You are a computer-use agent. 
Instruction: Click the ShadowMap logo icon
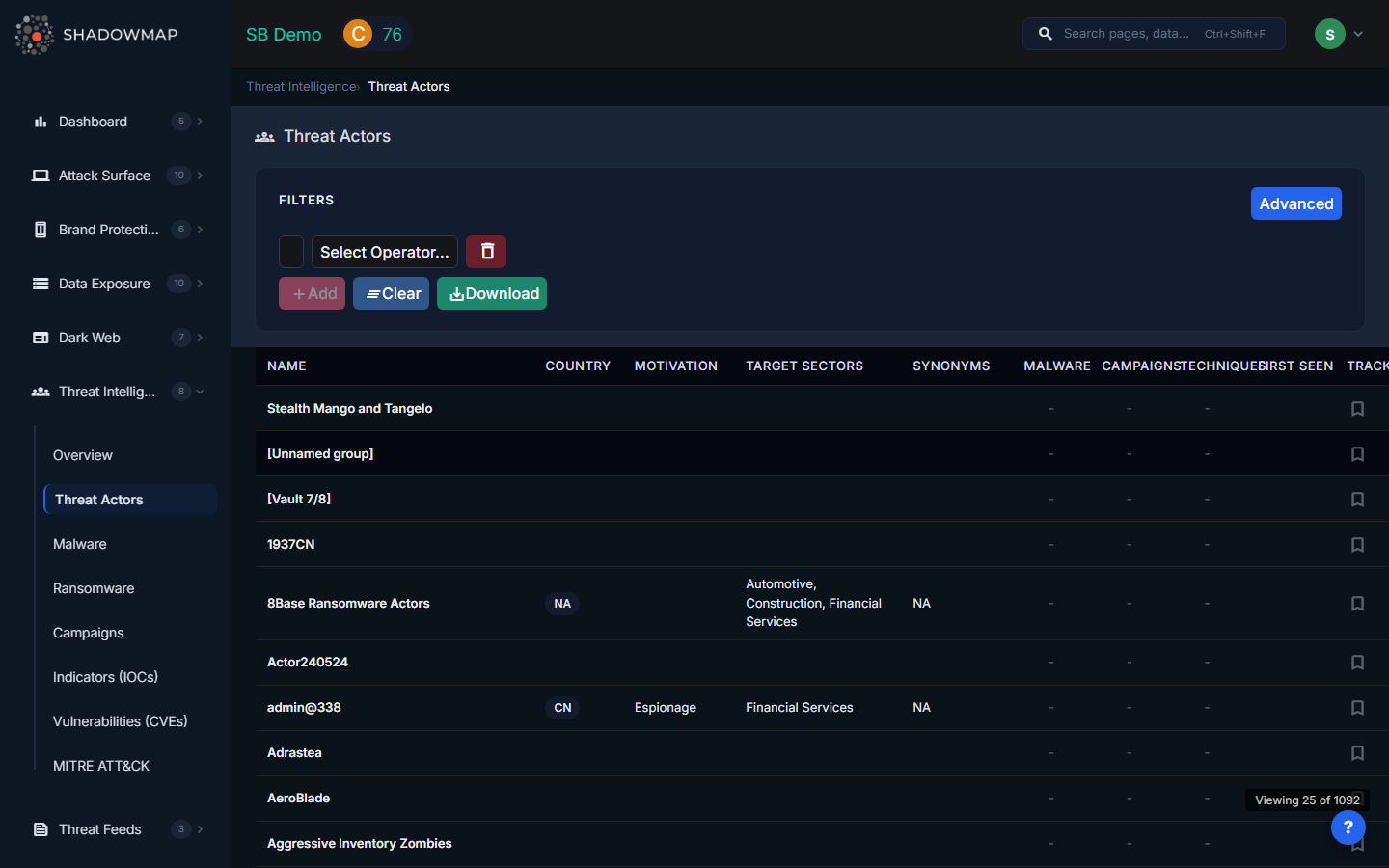[35, 35]
